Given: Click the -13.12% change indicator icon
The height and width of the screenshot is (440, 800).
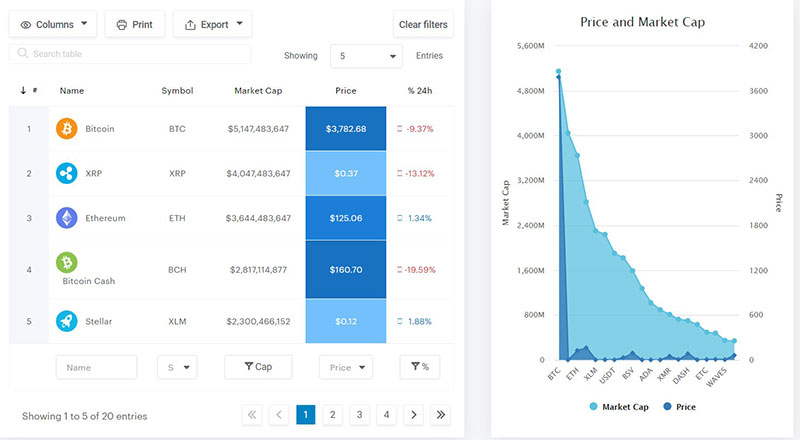Looking at the screenshot, I should coord(399,173).
